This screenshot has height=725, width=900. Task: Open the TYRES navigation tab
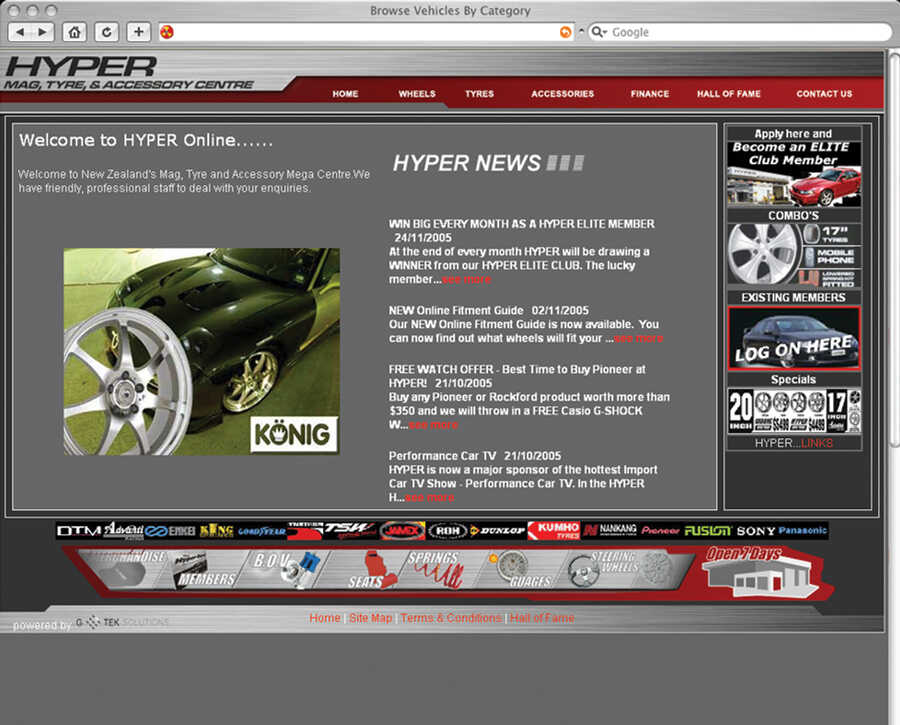(x=479, y=94)
